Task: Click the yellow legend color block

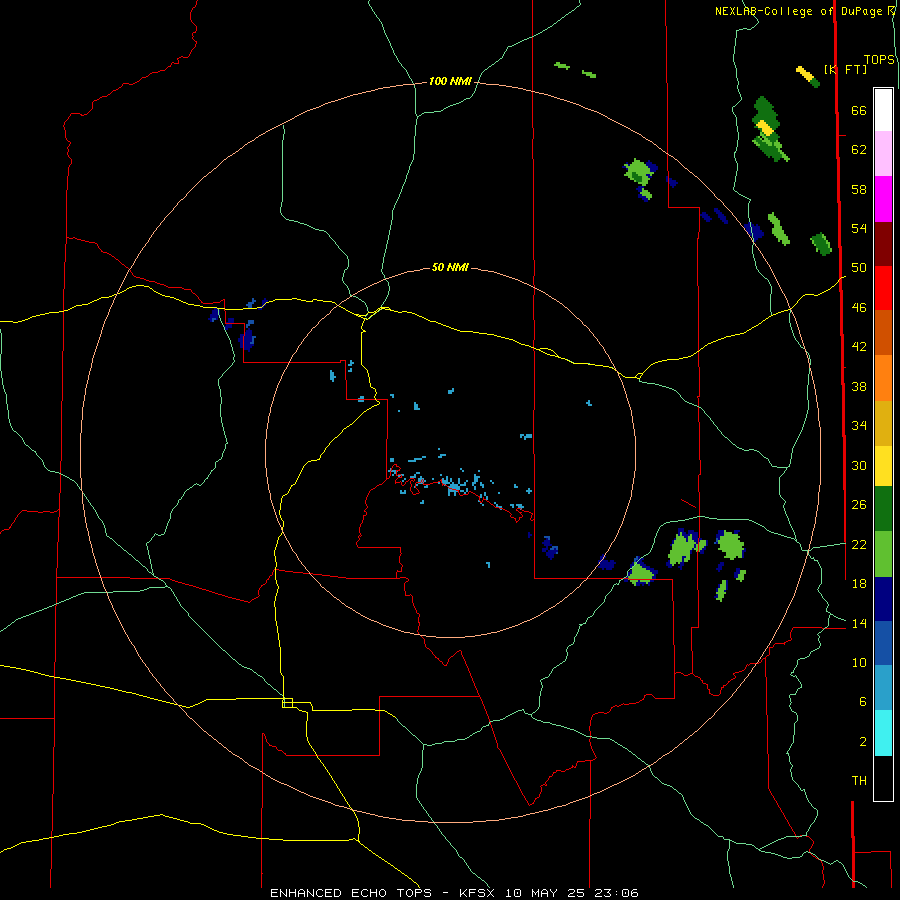Action: point(883,466)
